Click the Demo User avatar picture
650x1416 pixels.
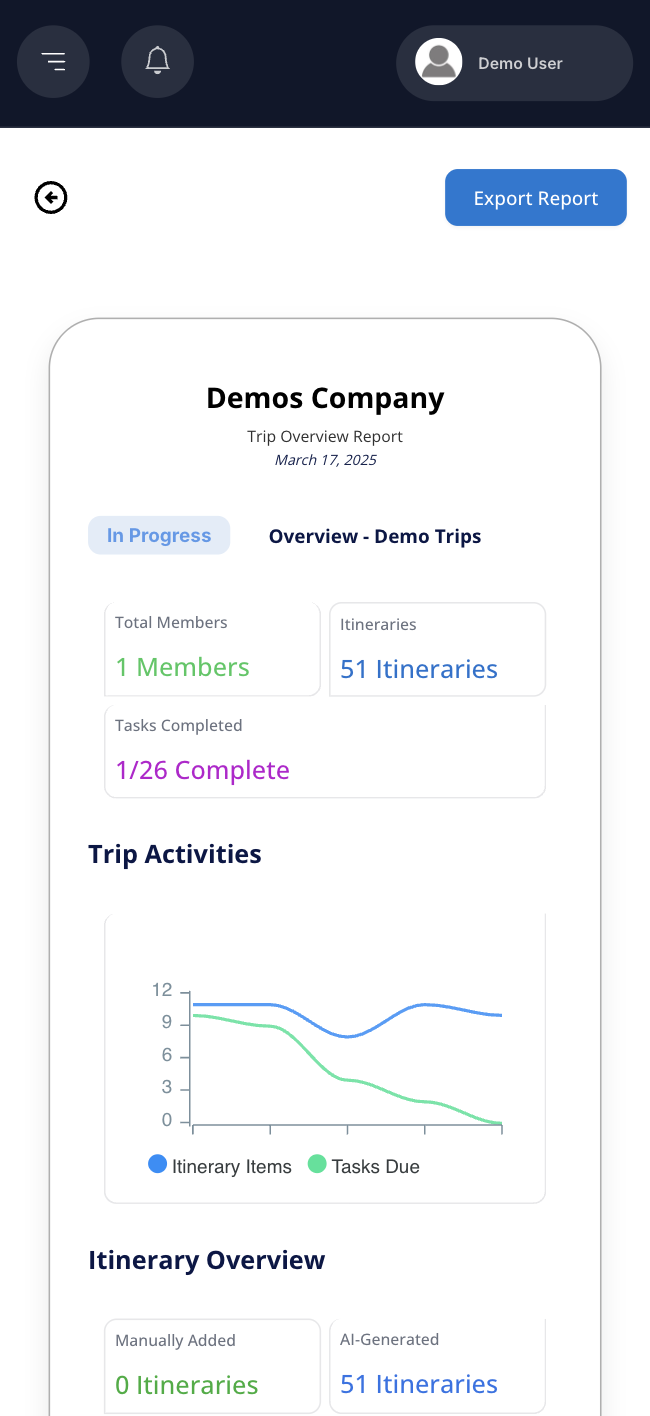(x=438, y=62)
